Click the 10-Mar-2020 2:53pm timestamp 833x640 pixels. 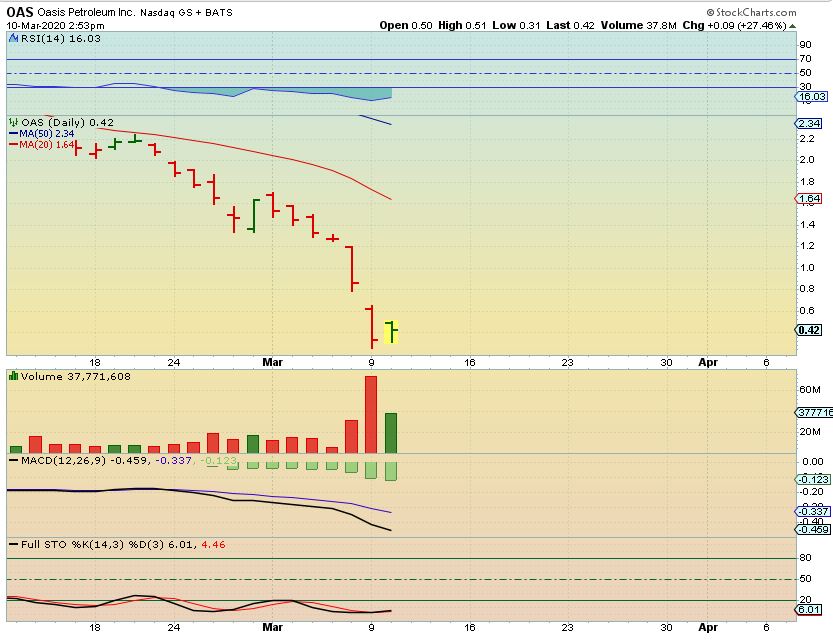click(x=55, y=25)
